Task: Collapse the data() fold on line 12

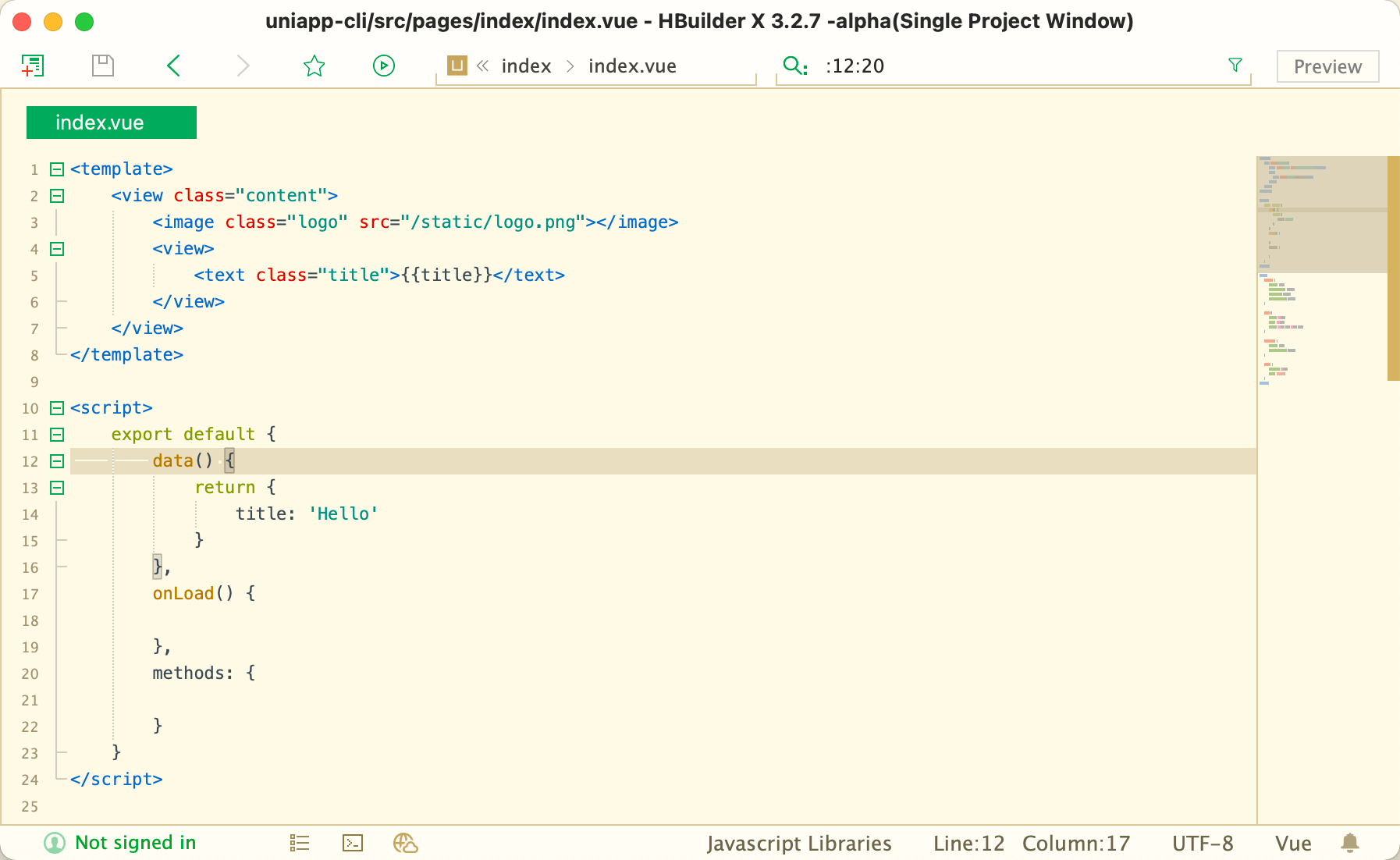Action: [x=57, y=461]
